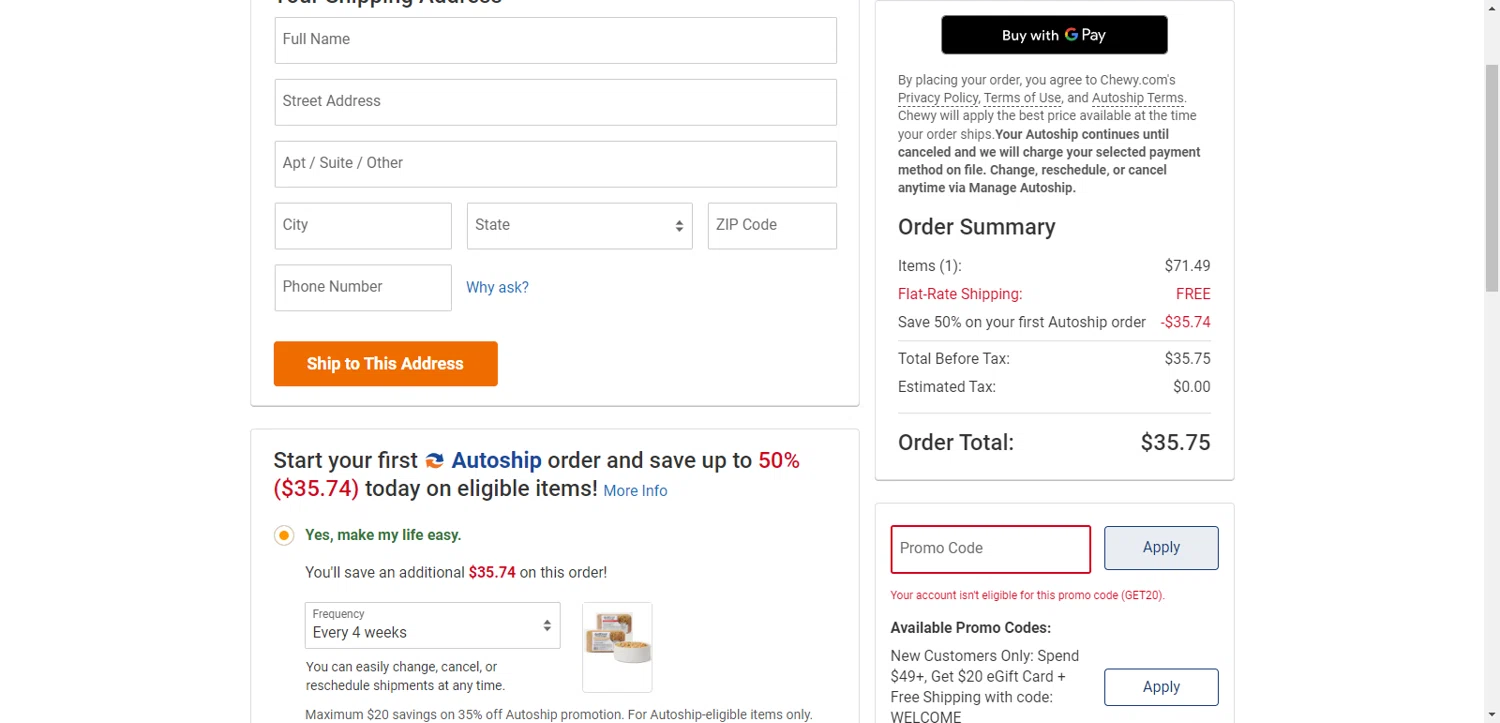Click the Promo Code text box
The width and height of the screenshot is (1500, 723).
990,549
